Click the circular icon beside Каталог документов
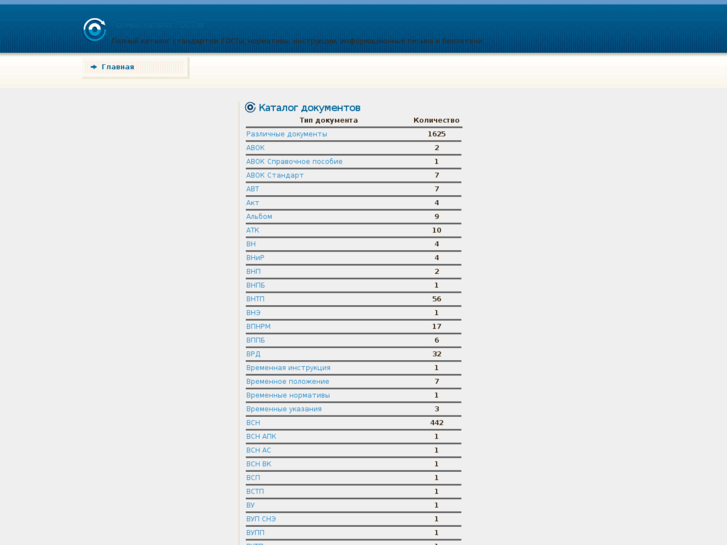Viewport: 727px width, 545px height. (x=250, y=107)
